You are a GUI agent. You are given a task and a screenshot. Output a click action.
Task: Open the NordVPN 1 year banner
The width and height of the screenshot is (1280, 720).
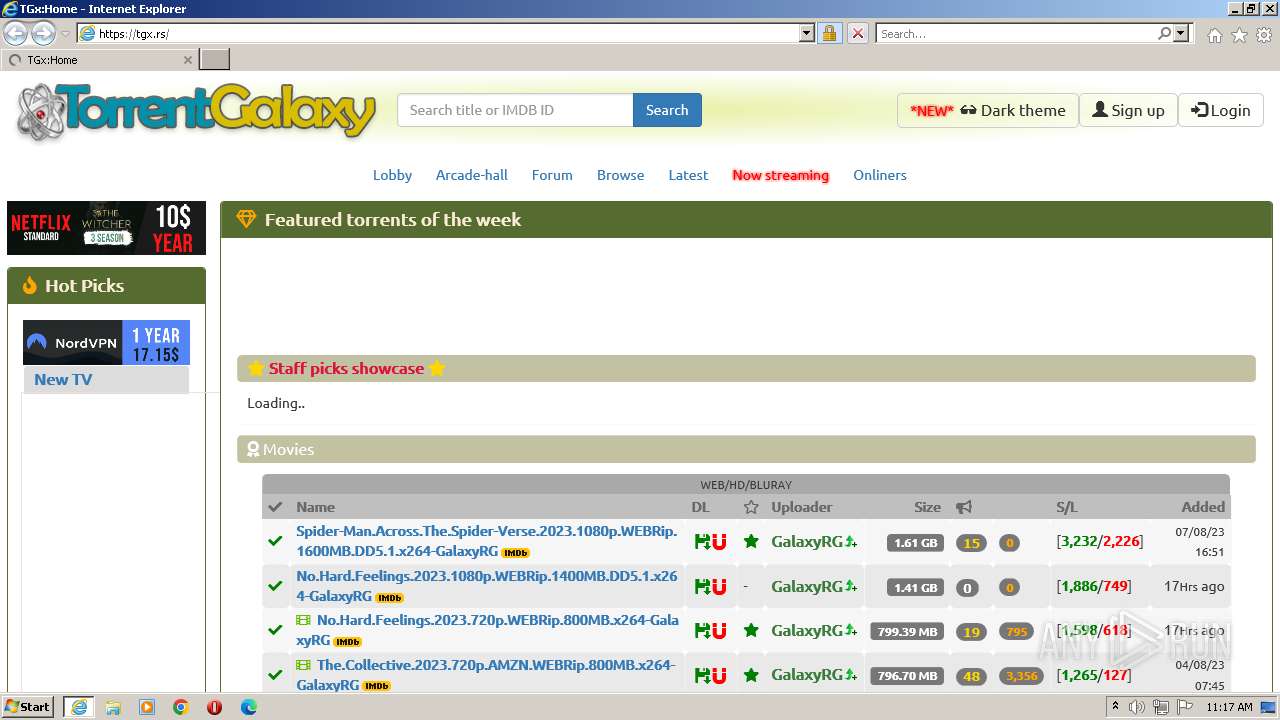click(106, 342)
